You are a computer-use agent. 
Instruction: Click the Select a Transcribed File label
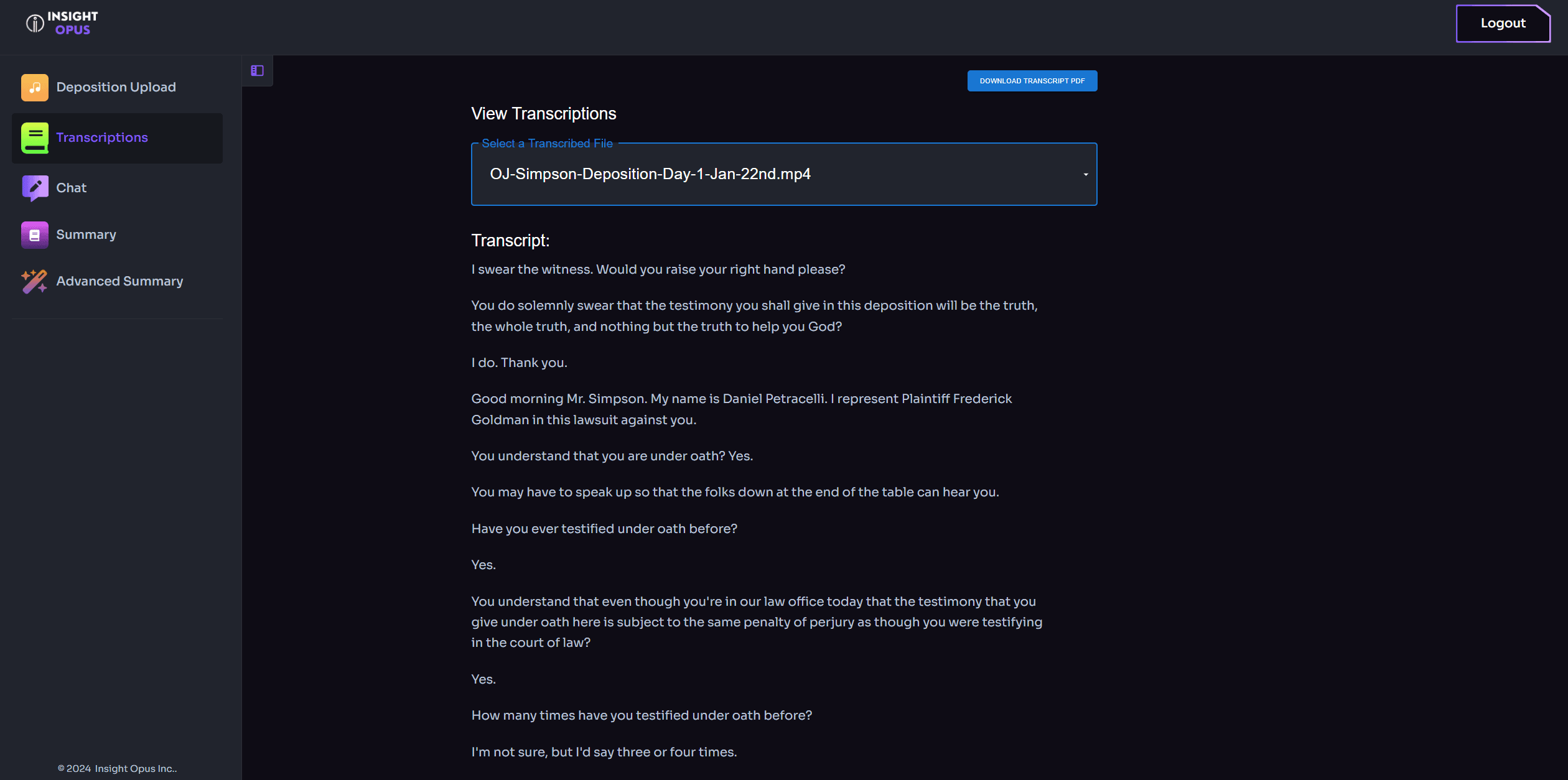pyautogui.click(x=547, y=144)
